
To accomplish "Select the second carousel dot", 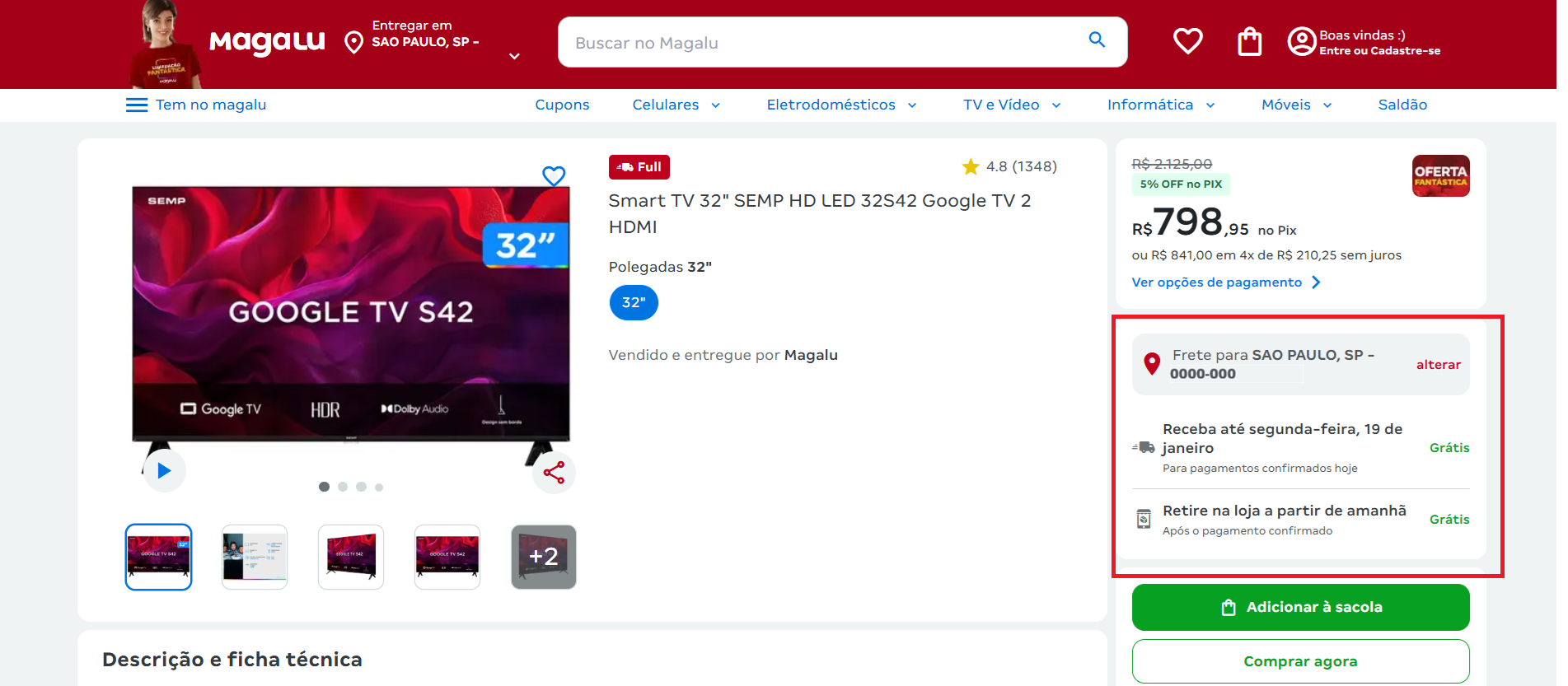I will coord(343,487).
